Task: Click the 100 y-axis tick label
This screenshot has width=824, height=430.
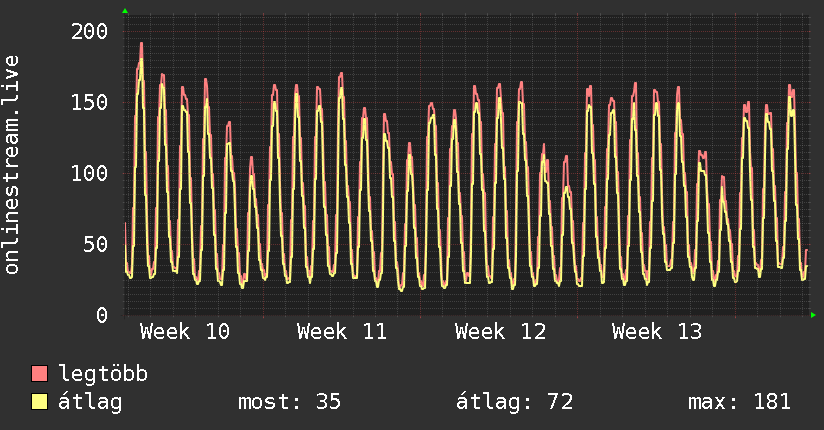Action: click(x=89, y=173)
